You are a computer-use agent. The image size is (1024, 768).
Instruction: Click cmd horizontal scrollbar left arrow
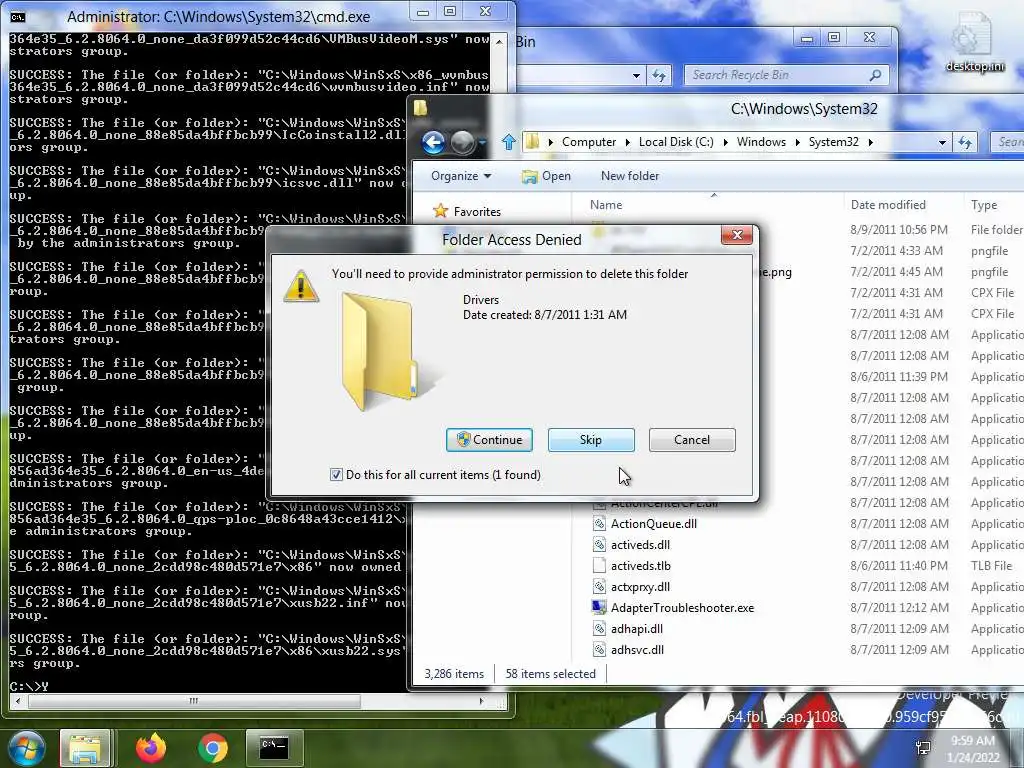[x=18, y=701]
